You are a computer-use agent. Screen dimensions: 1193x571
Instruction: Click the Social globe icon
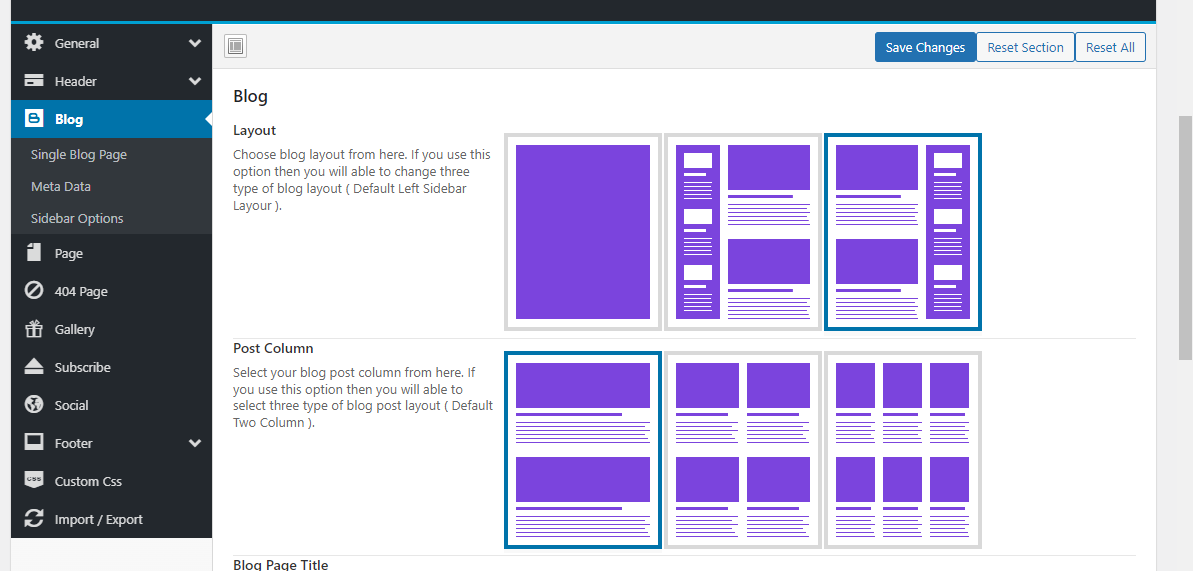click(34, 405)
